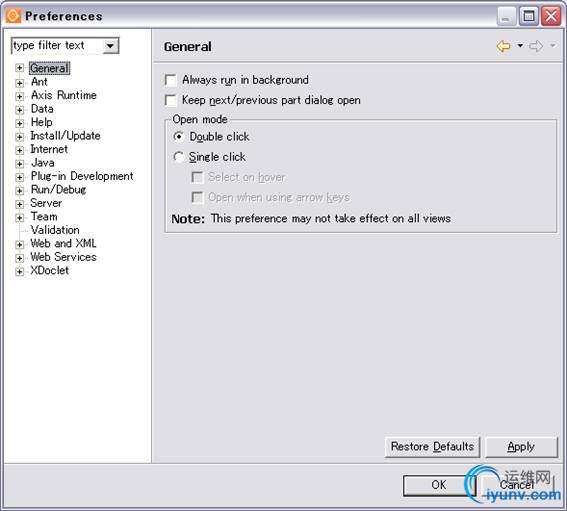Open the Install/Update preferences page
The image size is (567, 511).
tap(65, 136)
